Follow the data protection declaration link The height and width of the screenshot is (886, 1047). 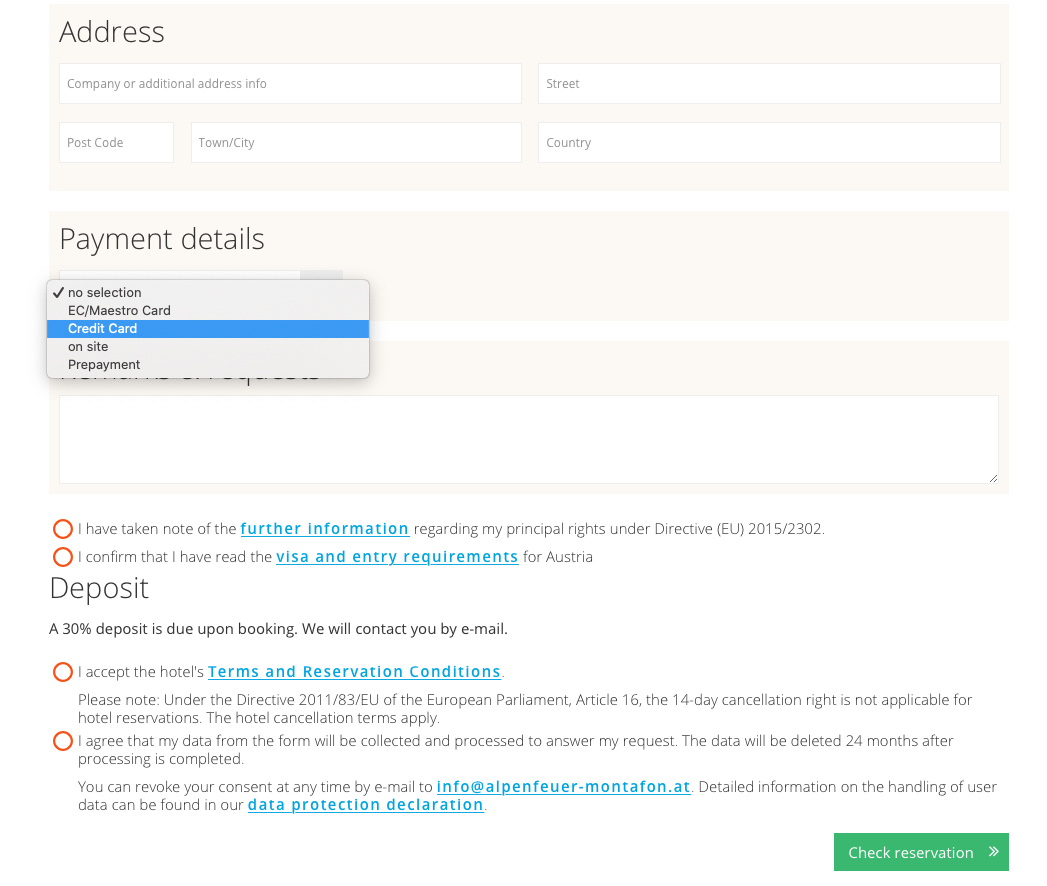365,805
